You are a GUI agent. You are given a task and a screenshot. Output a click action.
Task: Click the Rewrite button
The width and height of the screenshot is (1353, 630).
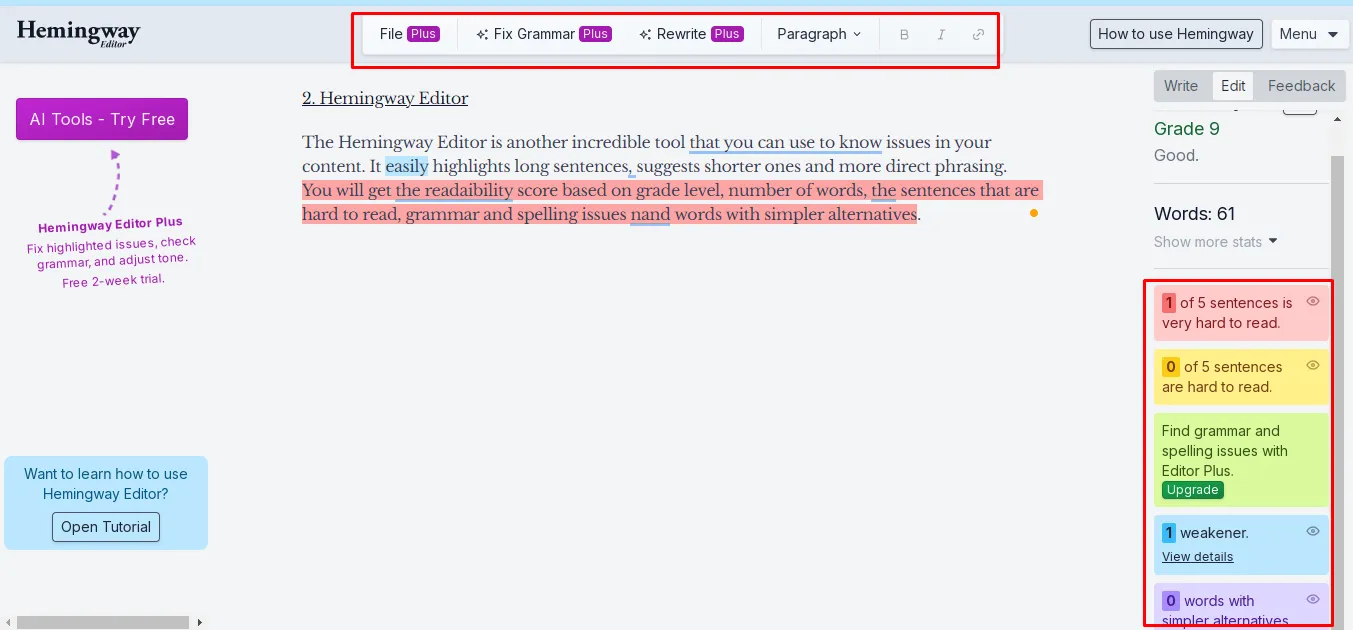691,34
